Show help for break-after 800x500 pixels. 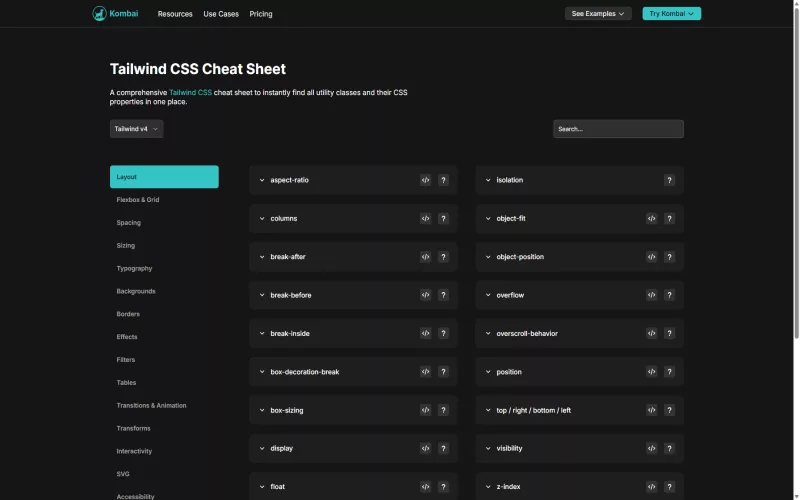click(x=443, y=257)
